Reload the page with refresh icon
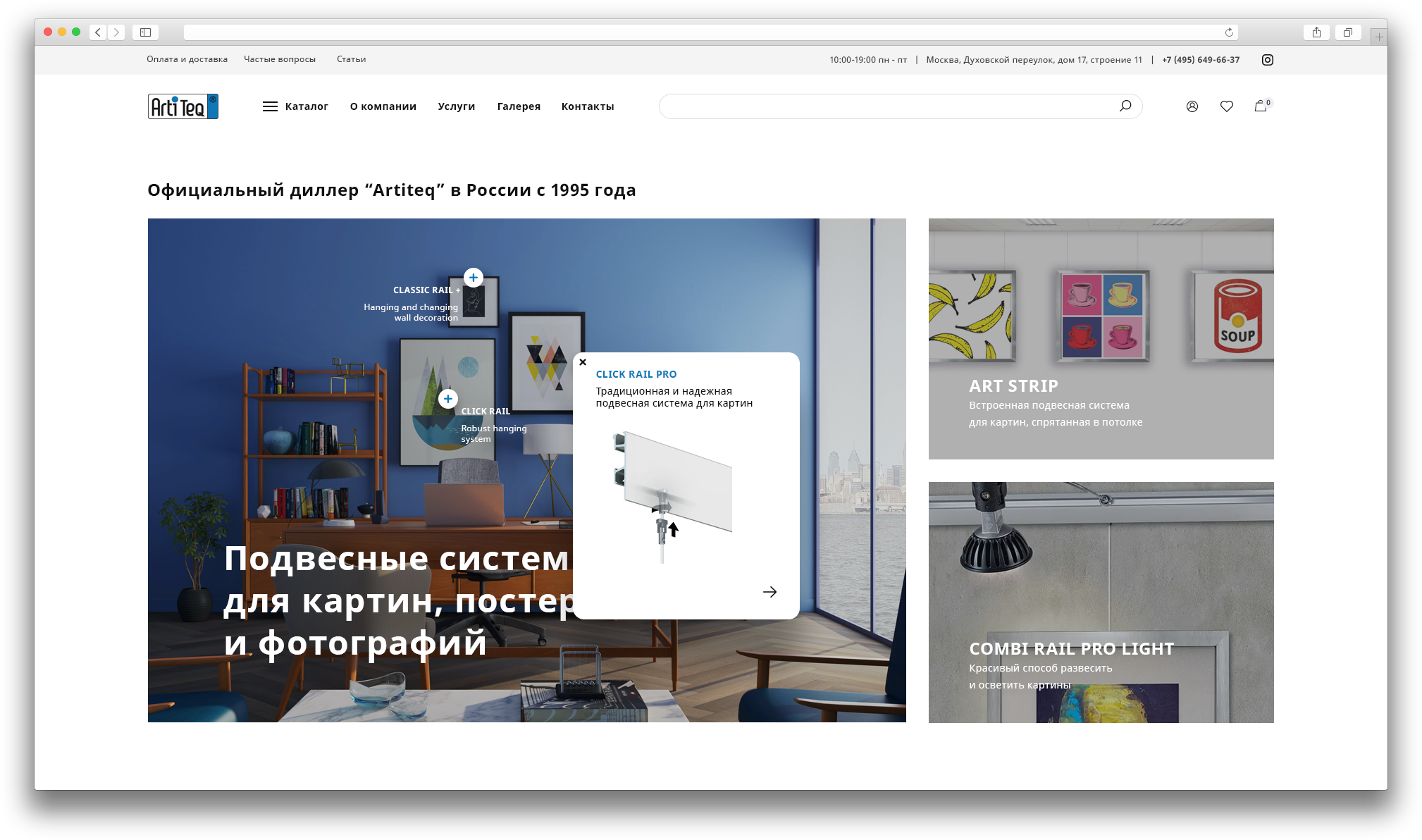Viewport: 1422px width, 840px height. 1229,32
